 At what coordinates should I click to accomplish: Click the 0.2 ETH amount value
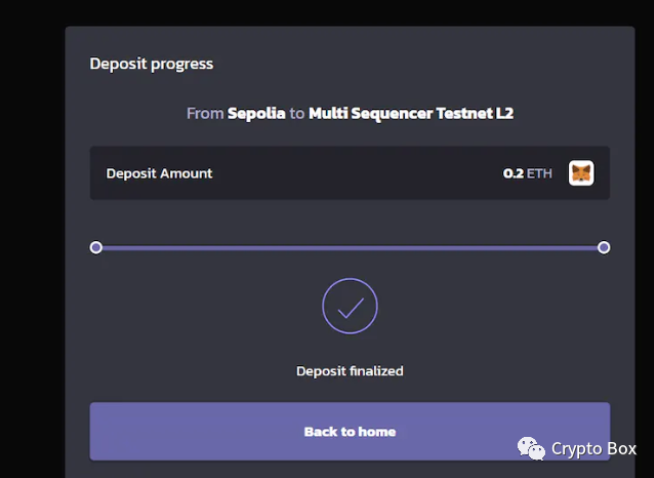click(x=527, y=173)
